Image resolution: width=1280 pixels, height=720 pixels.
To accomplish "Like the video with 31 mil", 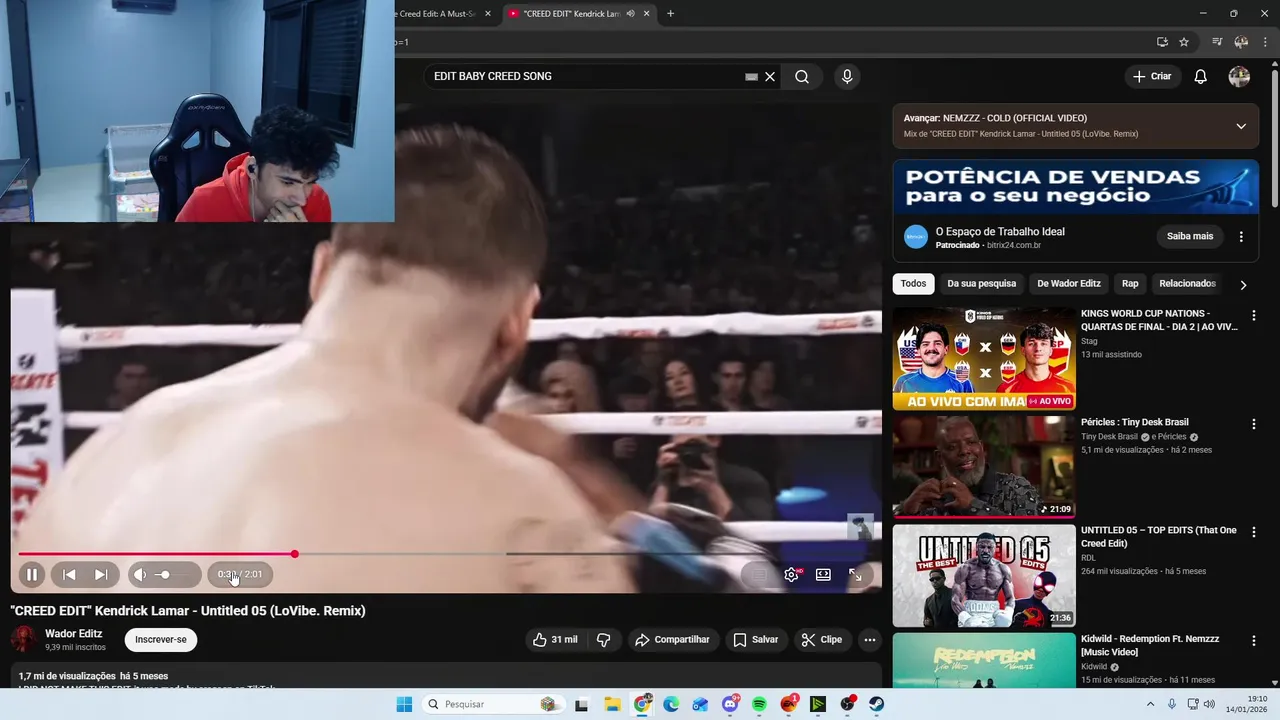I will click(x=555, y=640).
